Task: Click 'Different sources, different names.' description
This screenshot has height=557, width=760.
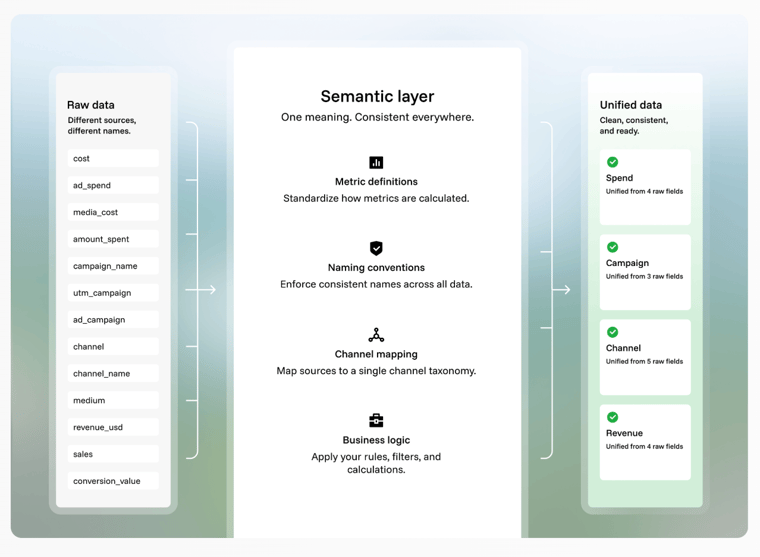Action: (x=102, y=126)
